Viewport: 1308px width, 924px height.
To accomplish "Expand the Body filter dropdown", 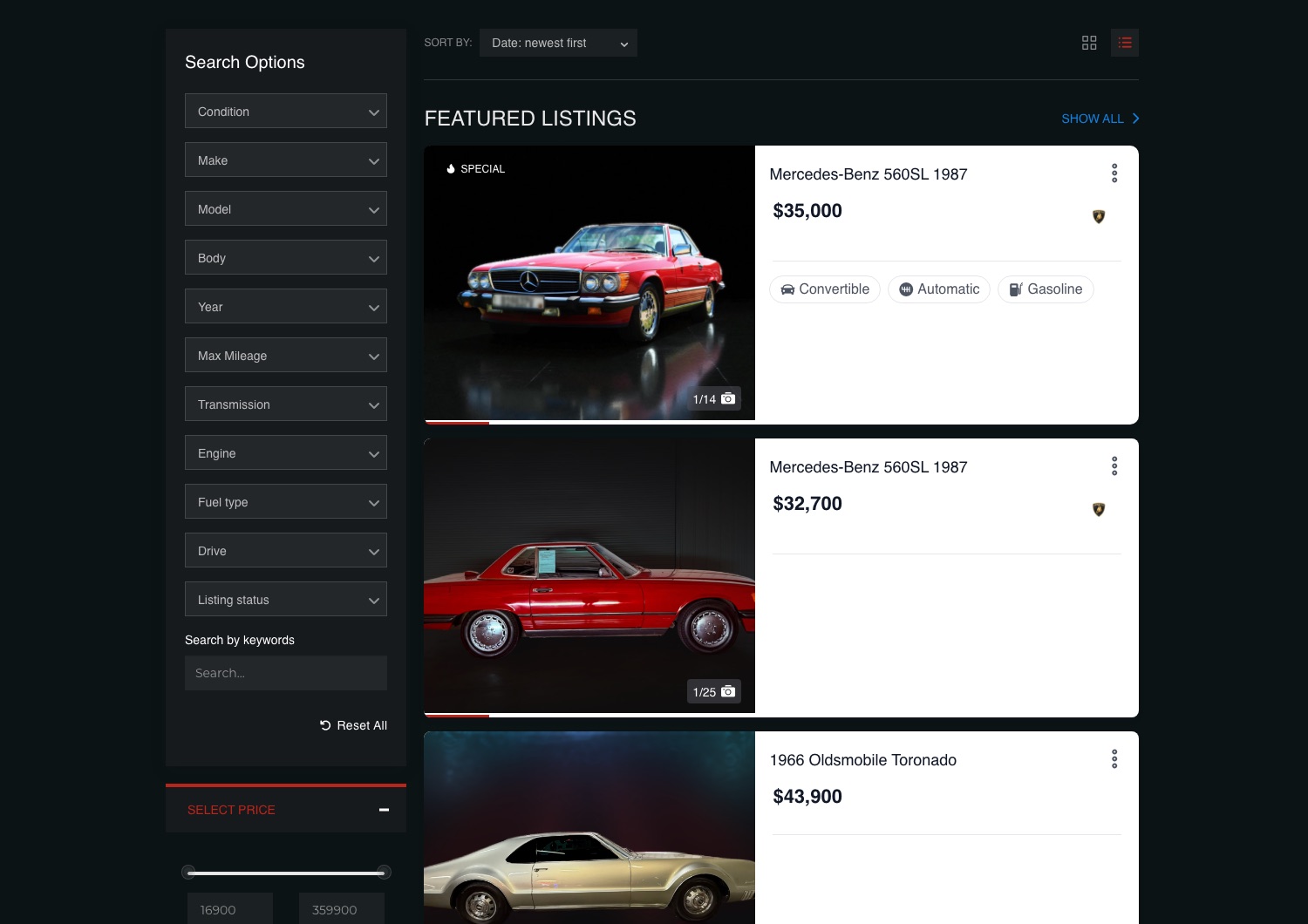I will 286,258.
